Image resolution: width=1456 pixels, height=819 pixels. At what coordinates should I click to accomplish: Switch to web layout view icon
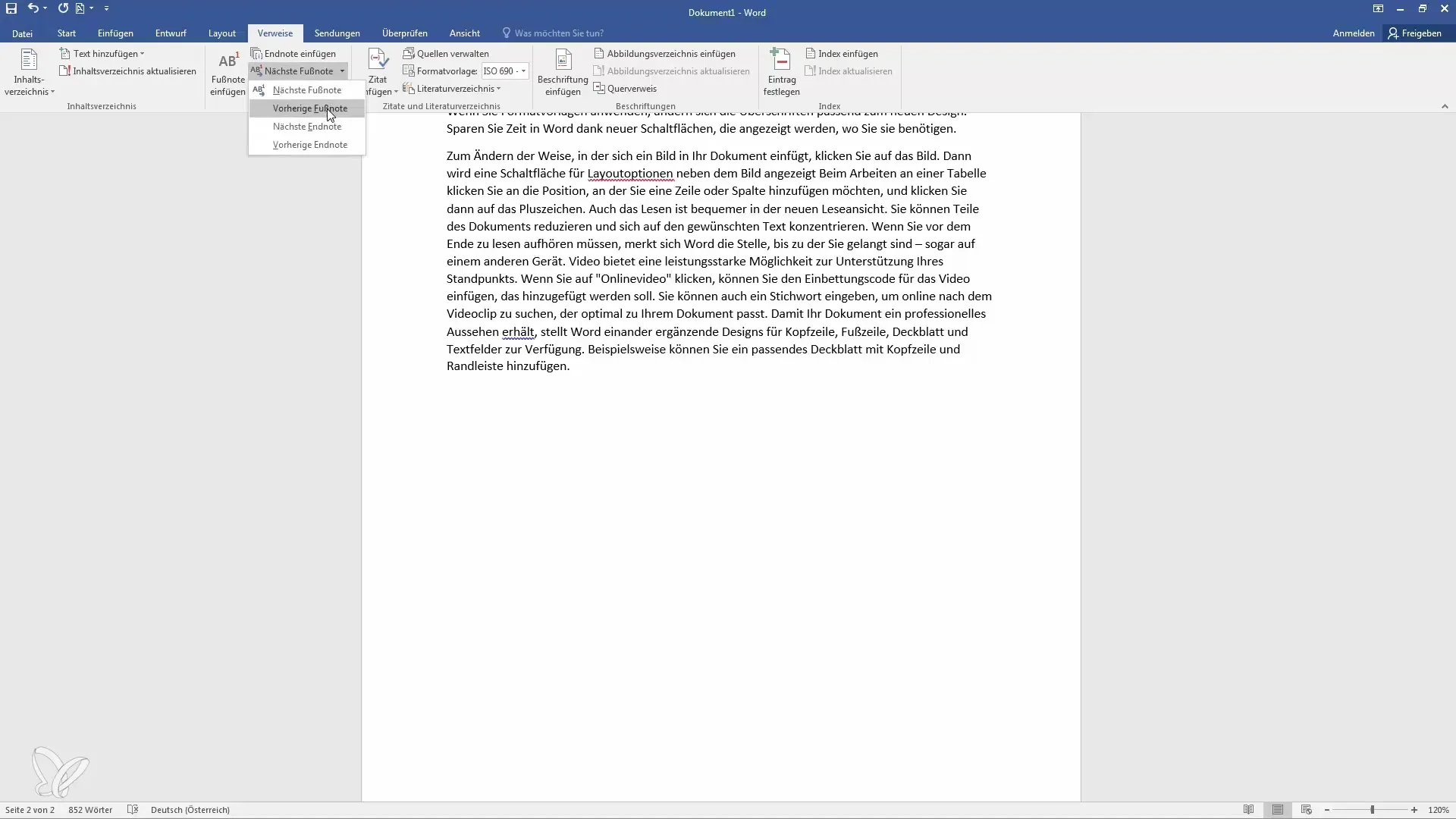point(1306,810)
